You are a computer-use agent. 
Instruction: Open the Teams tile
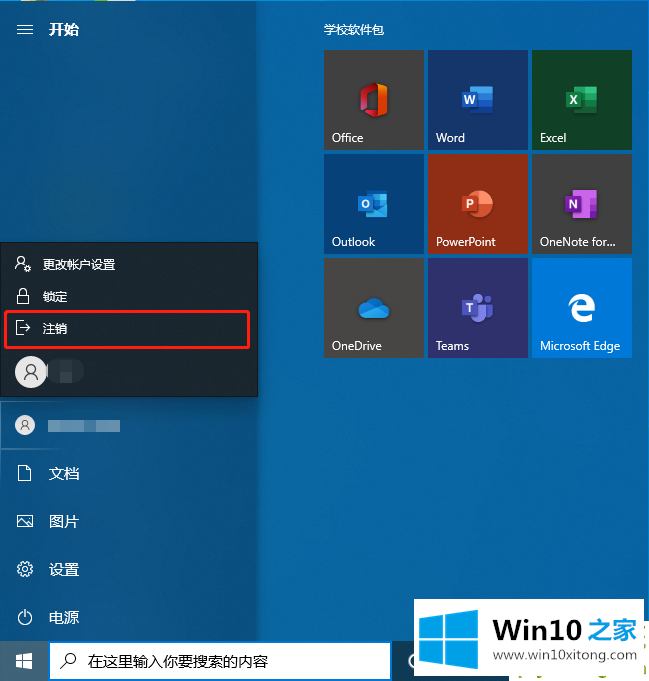tap(478, 308)
